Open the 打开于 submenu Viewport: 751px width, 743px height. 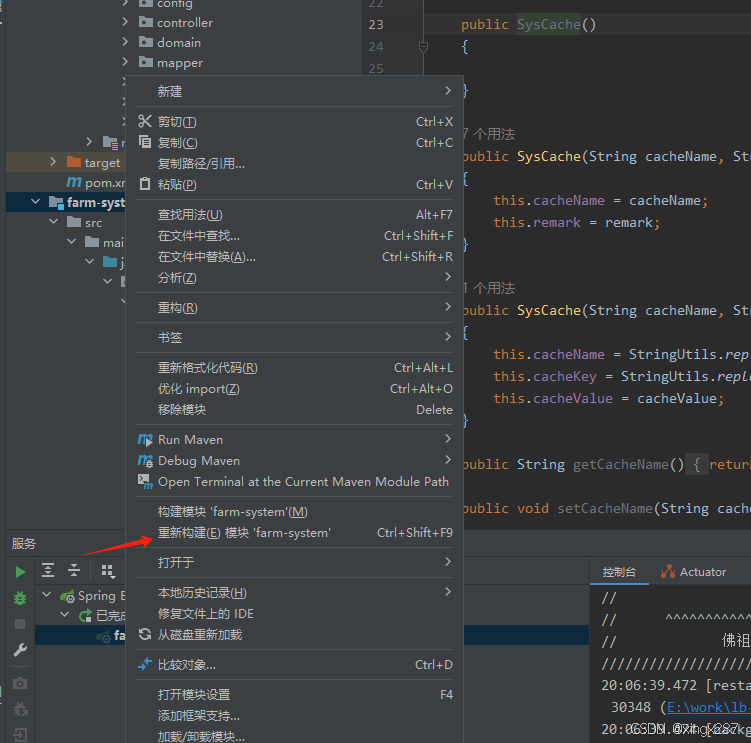tap(295, 562)
